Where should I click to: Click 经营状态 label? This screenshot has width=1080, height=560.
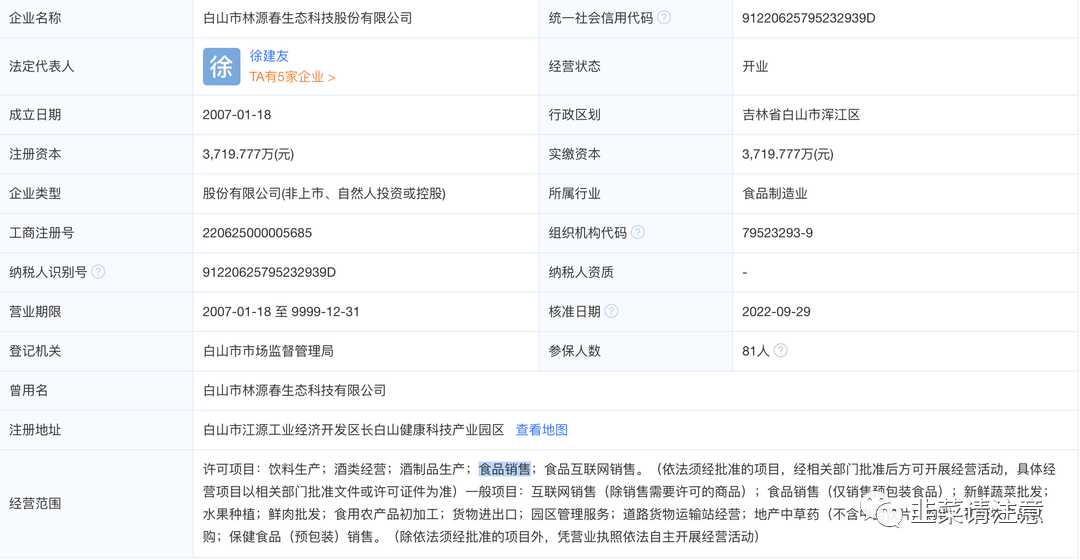coord(574,67)
